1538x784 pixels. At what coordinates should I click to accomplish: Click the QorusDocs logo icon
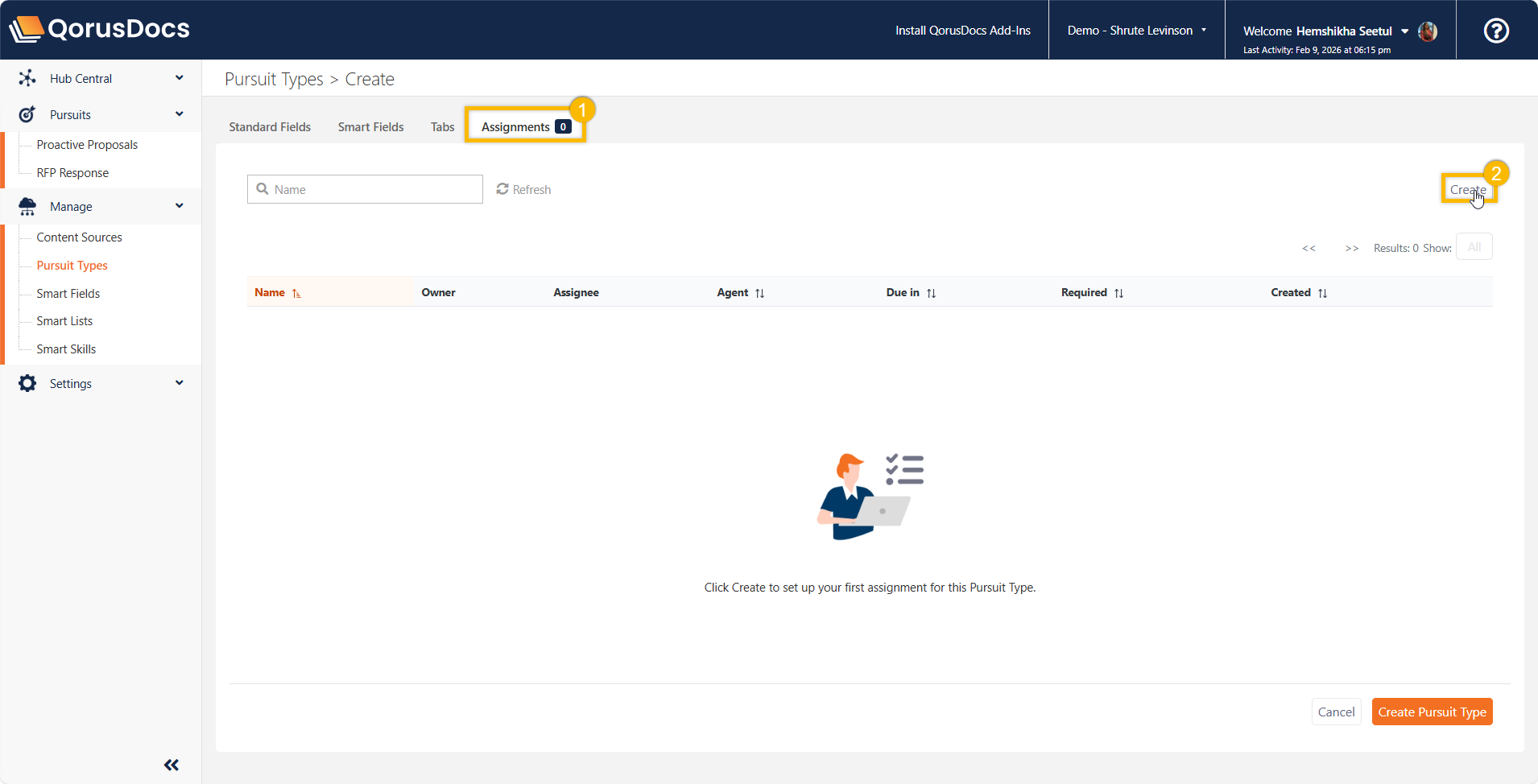[26, 29]
